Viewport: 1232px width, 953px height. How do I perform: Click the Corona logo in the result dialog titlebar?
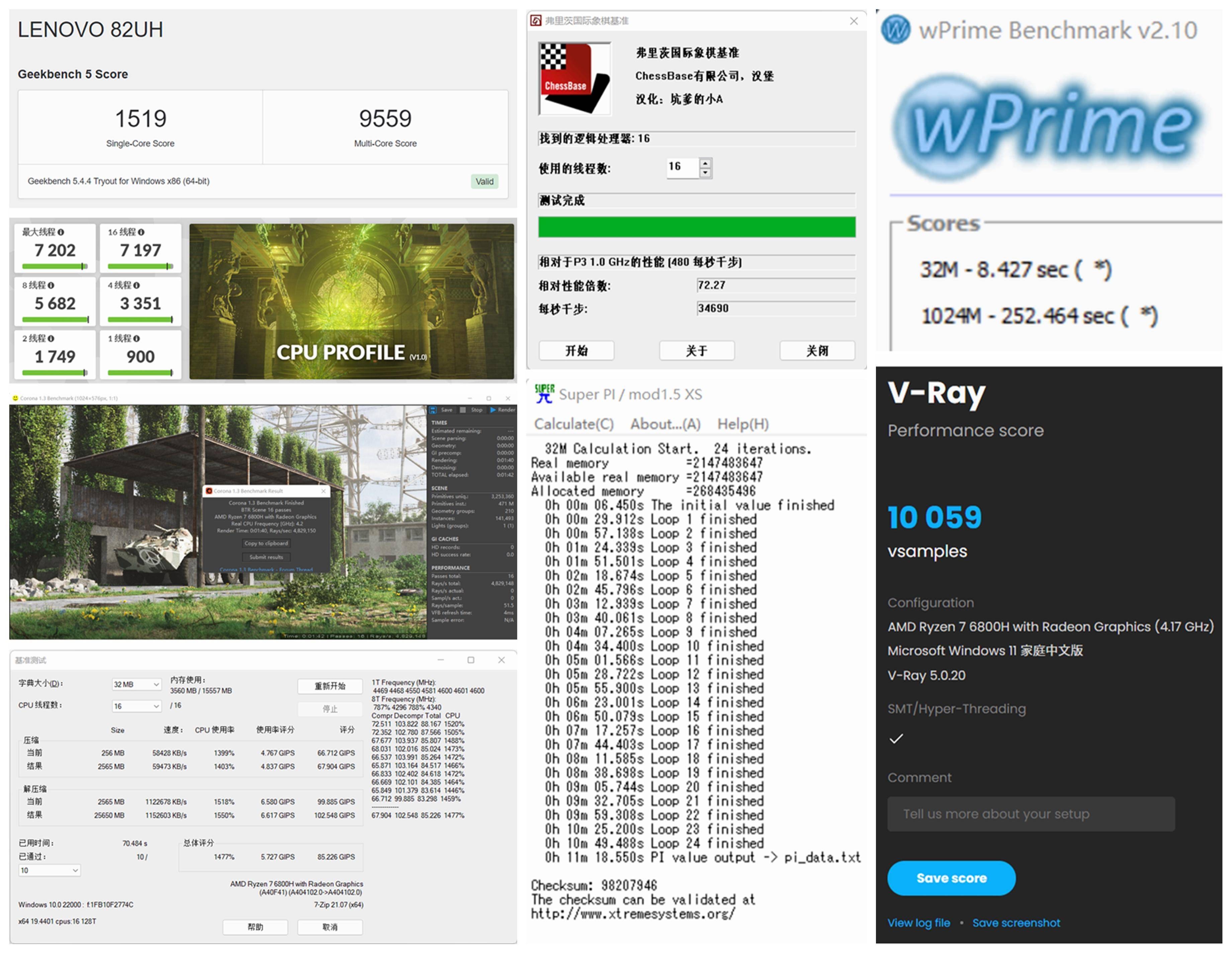(209, 490)
